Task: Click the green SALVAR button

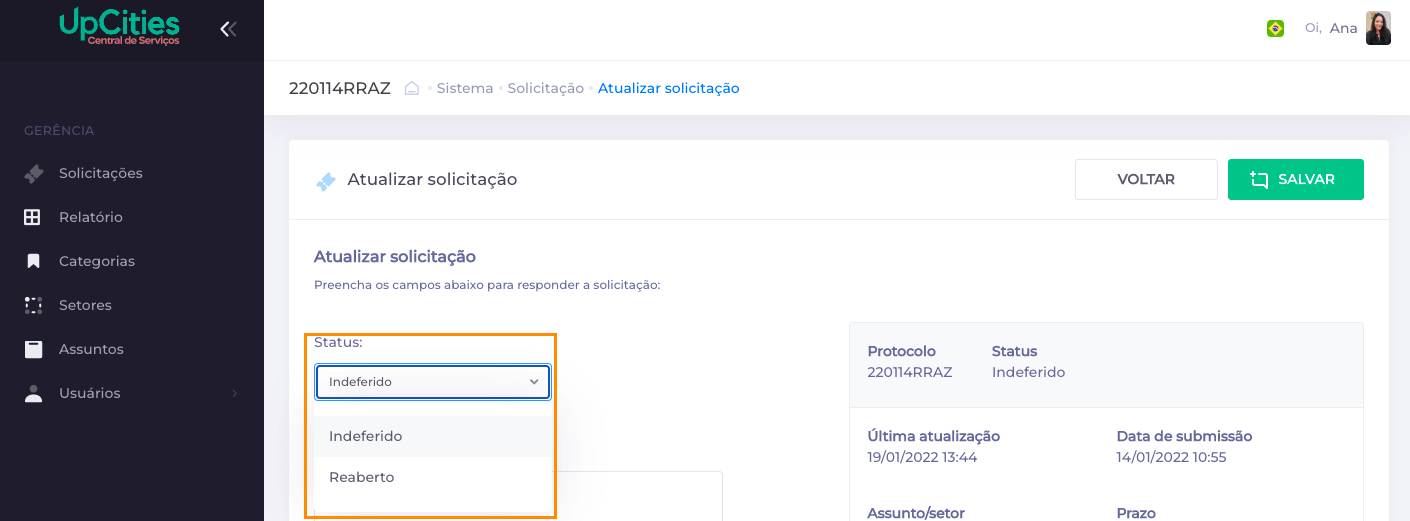Action: coord(1296,180)
